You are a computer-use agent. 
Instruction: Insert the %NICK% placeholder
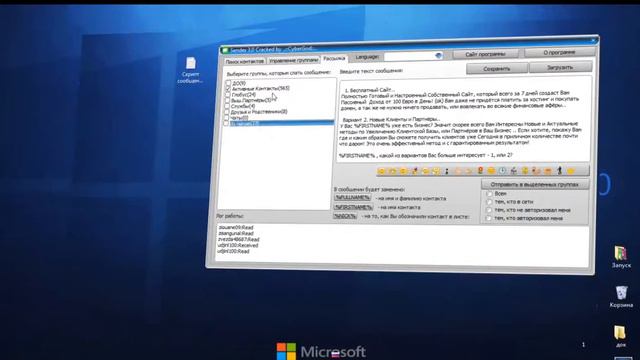pyautogui.click(x=345, y=216)
